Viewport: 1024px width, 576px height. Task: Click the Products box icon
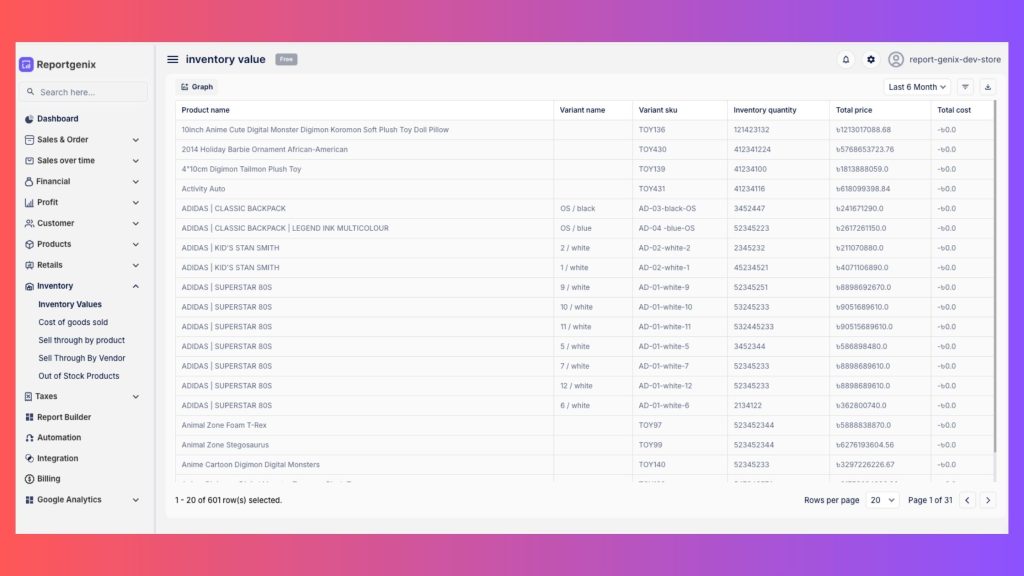[x=29, y=244]
